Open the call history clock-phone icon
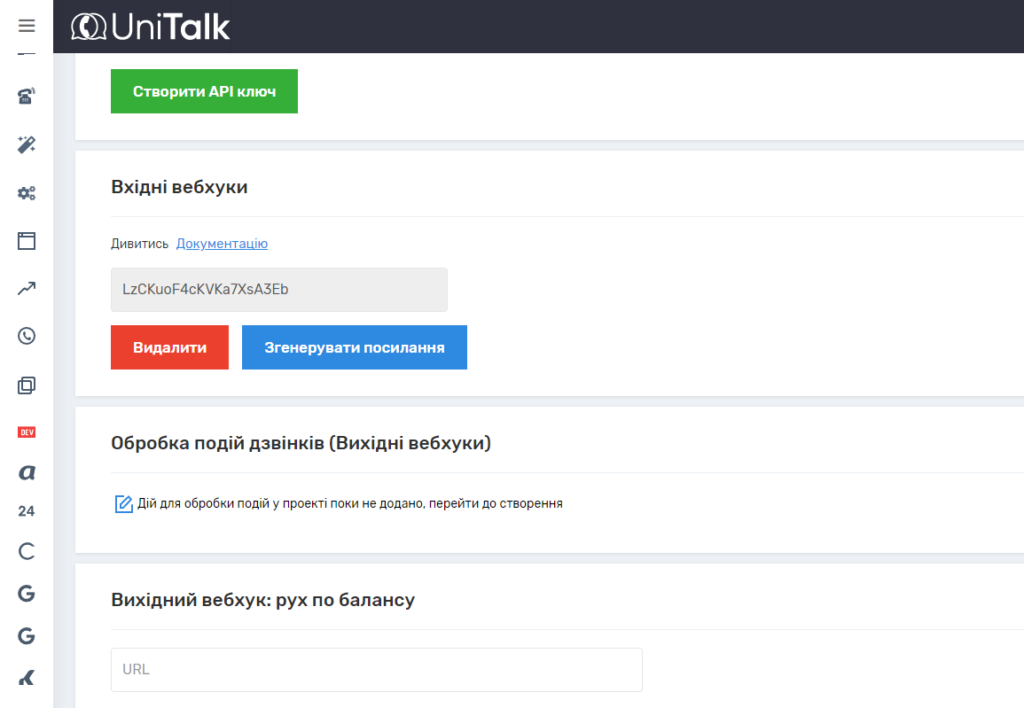This screenshot has height=708, width=1024. point(26,336)
